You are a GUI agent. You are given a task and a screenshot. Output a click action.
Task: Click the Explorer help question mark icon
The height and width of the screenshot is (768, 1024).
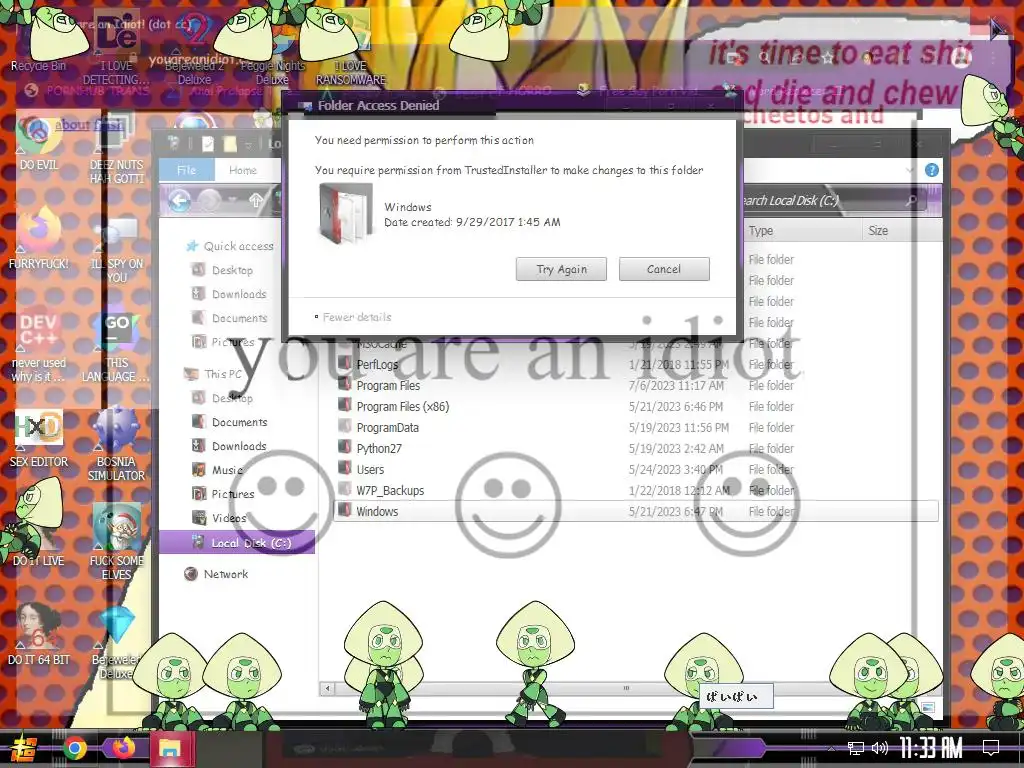click(932, 170)
